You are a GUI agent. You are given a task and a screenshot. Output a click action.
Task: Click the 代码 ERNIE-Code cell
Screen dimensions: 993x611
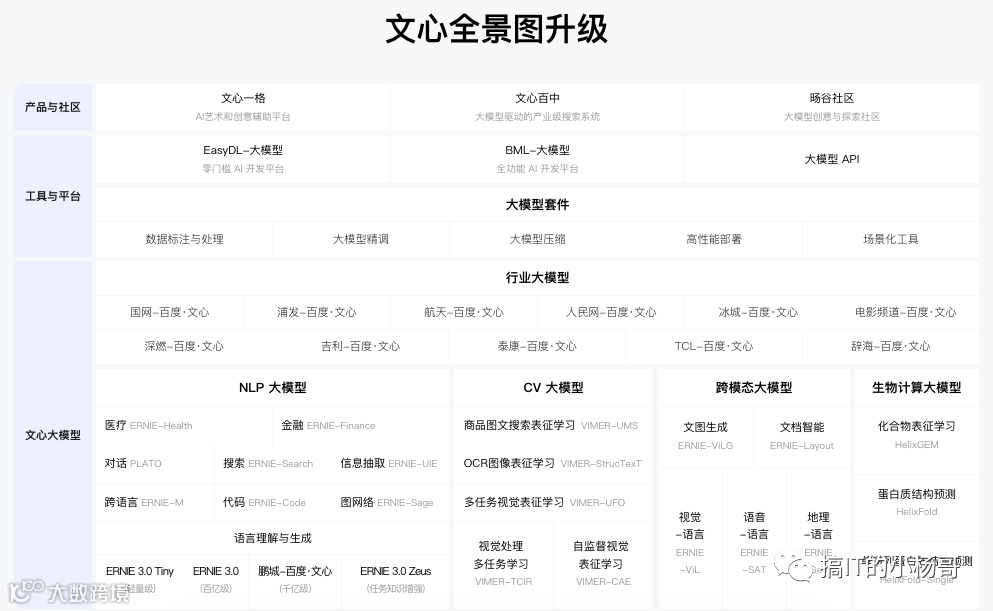[272, 502]
